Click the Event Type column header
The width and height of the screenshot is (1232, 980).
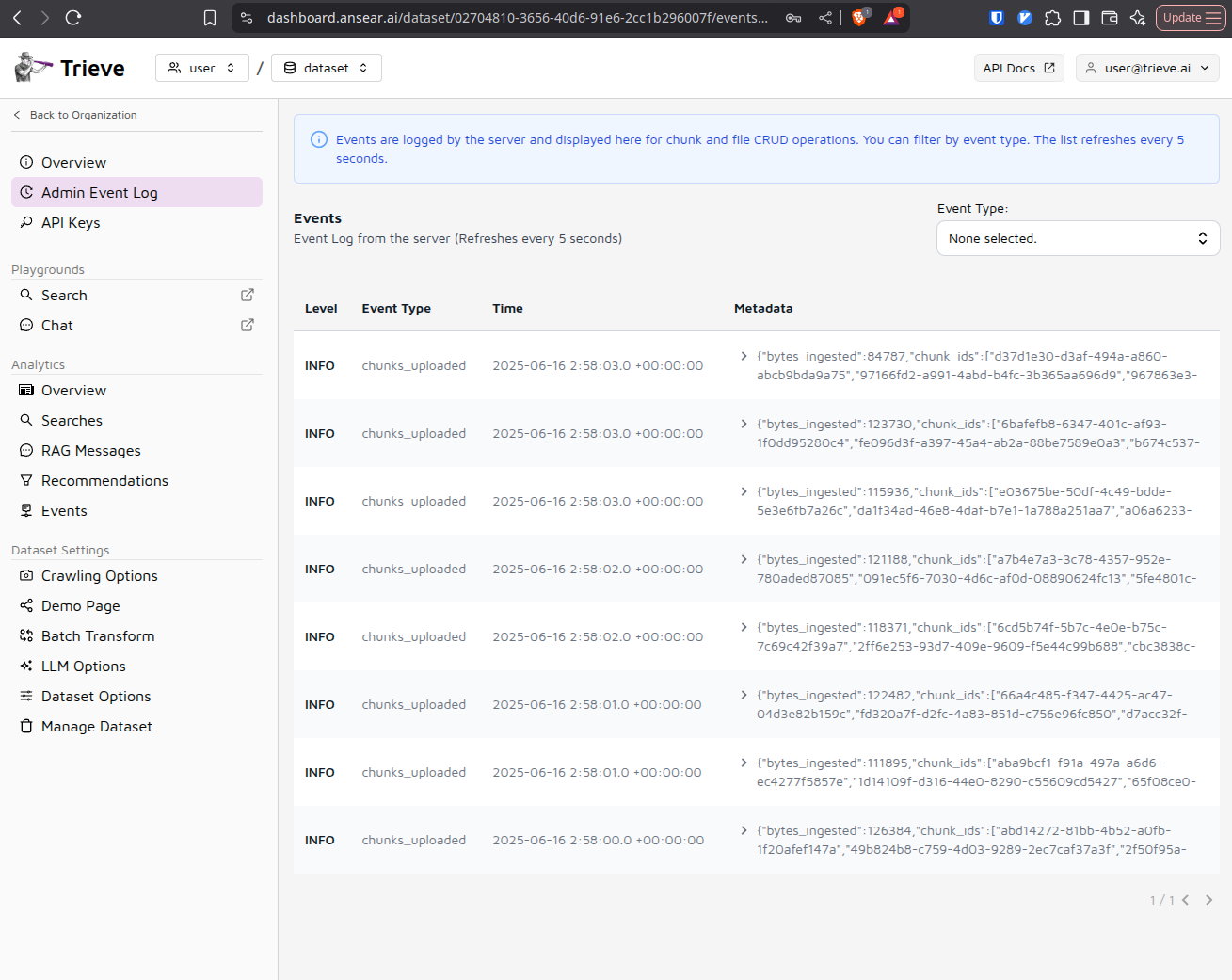(x=396, y=308)
